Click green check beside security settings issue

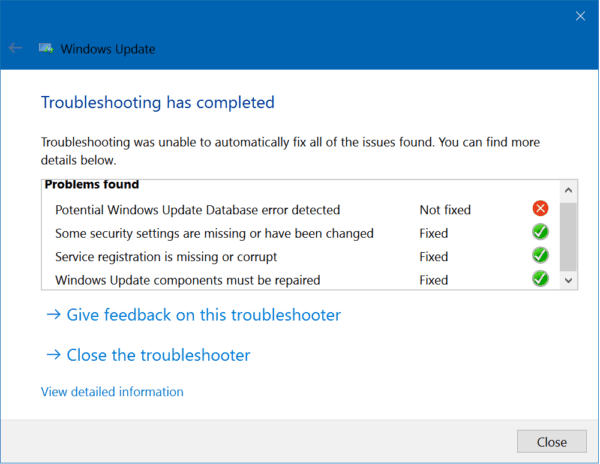pos(540,232)
